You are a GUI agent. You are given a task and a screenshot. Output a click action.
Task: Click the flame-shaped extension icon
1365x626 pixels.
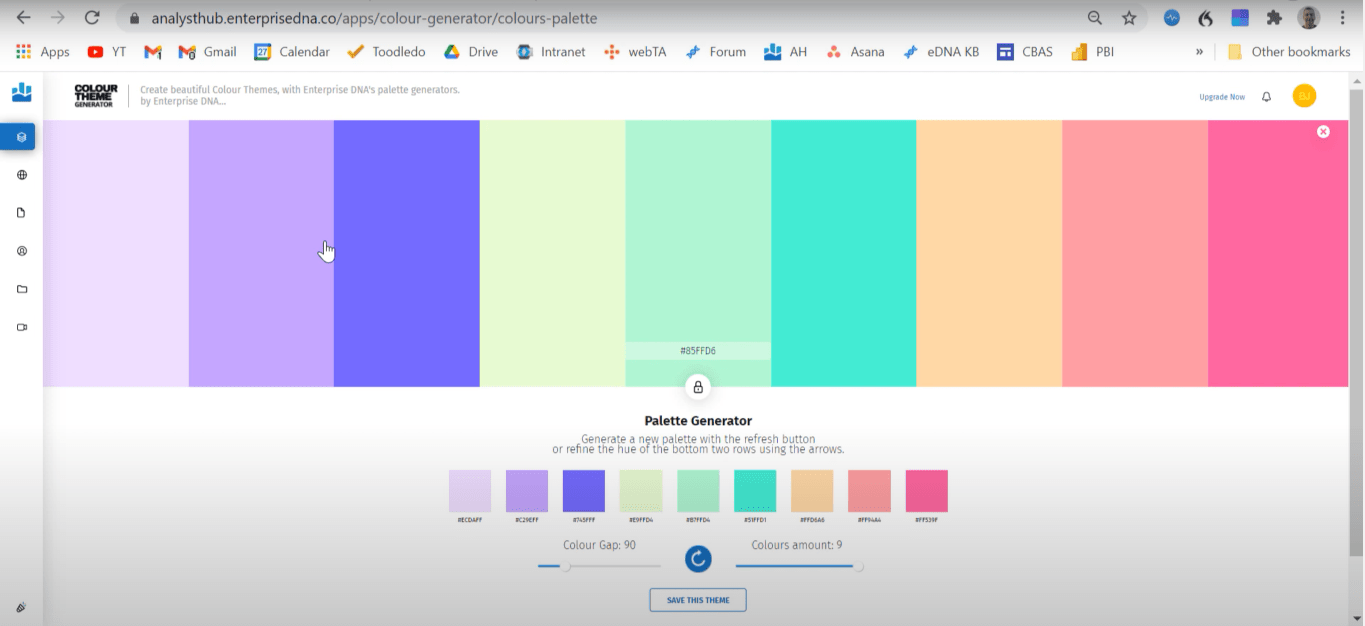point(1206,18)
